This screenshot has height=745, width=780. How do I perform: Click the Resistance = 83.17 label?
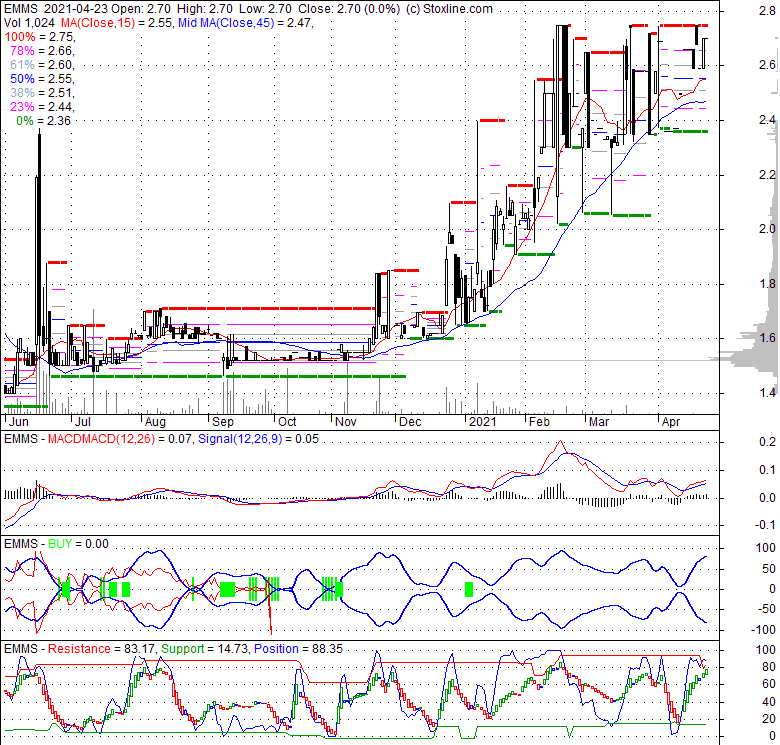[101, 649]
